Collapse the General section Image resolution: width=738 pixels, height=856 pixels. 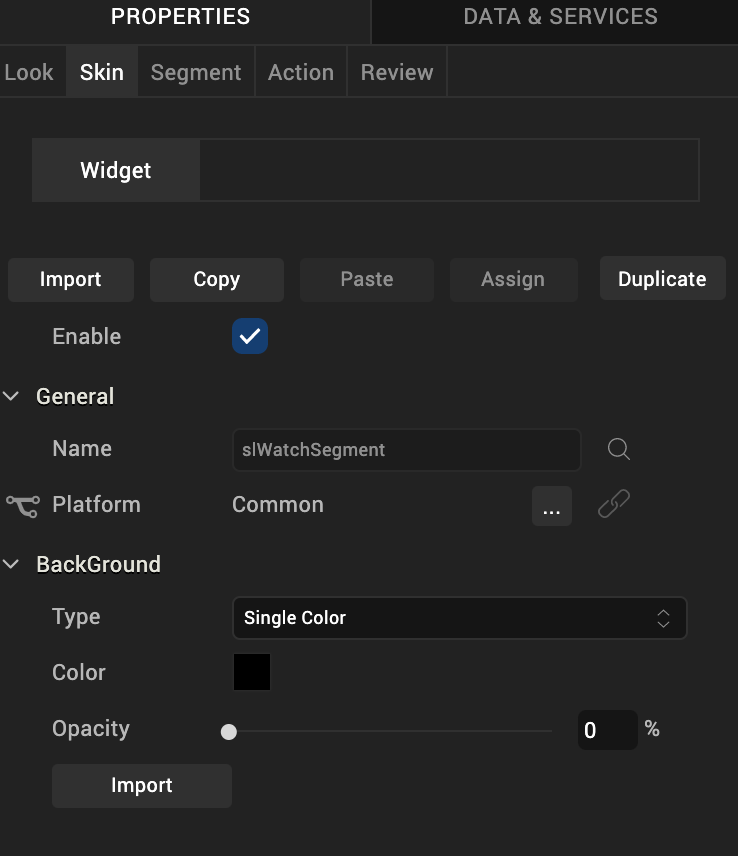12,397
